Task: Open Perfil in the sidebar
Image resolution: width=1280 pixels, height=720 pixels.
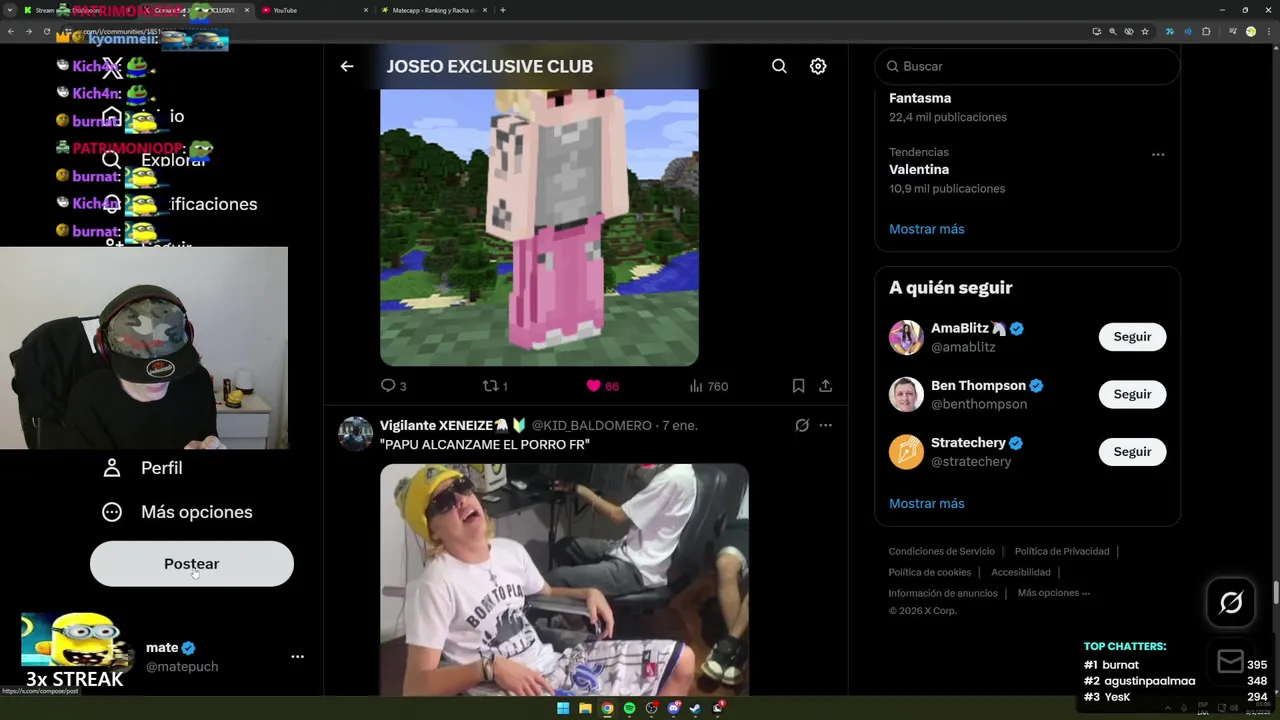Action: click(142, 468)
